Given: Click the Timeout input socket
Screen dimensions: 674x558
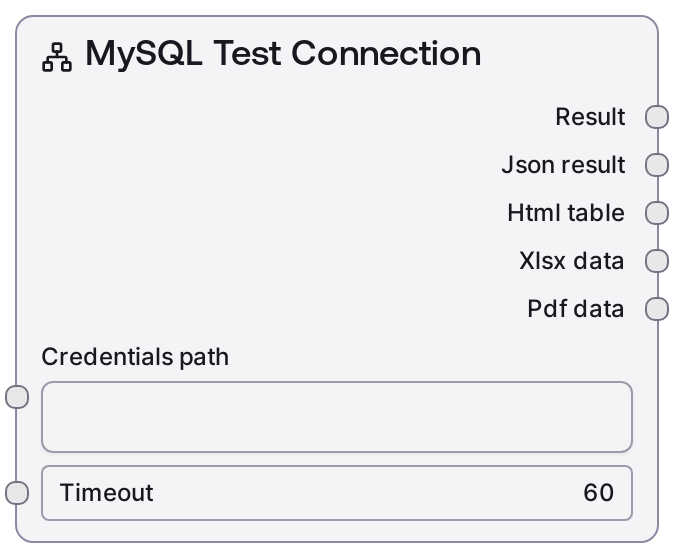Looking at the screenshot, I should click(17, 493).
